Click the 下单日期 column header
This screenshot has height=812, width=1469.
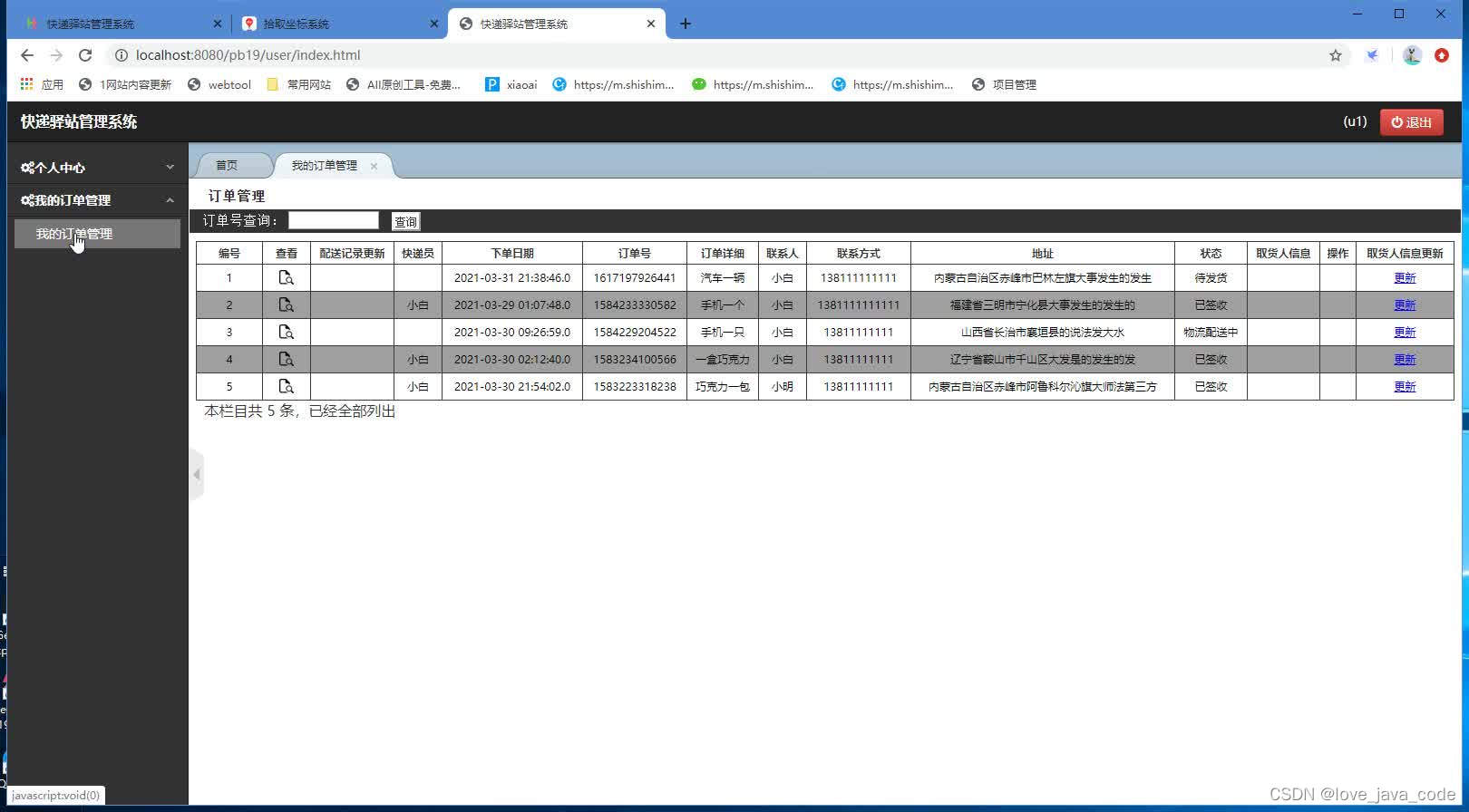(512, 254)
